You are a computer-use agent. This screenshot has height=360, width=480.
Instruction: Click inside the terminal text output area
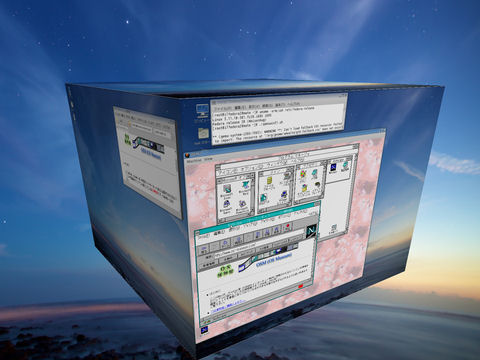pos(278,124)
